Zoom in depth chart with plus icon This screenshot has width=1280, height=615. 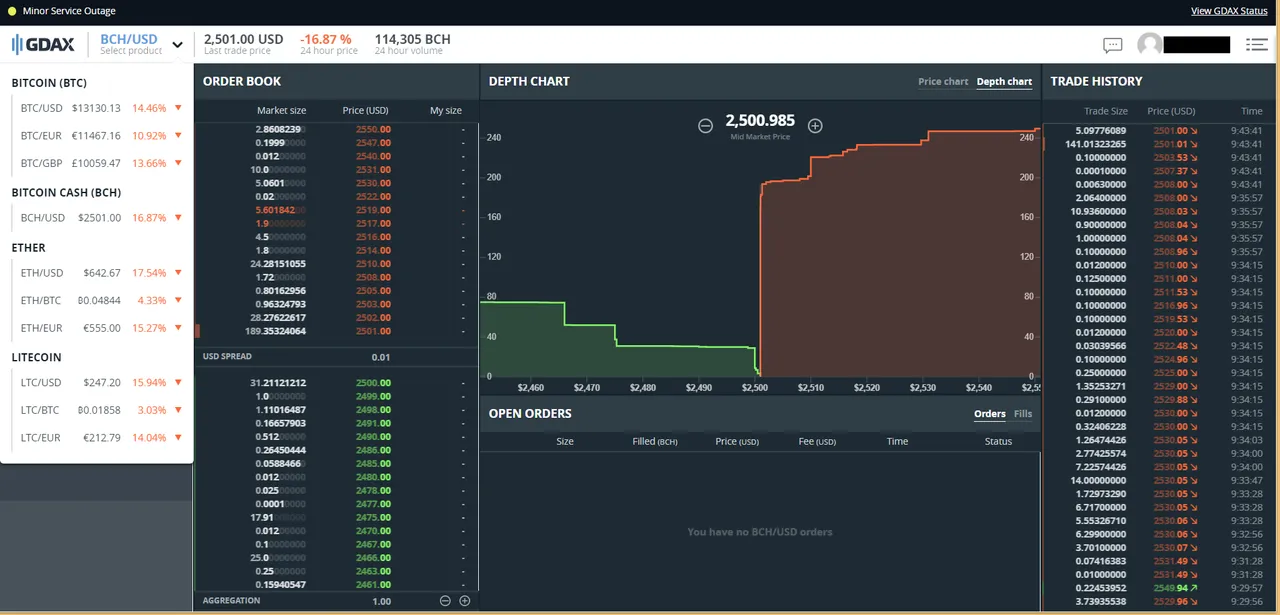pyautogui.click(x=815, y=126)
